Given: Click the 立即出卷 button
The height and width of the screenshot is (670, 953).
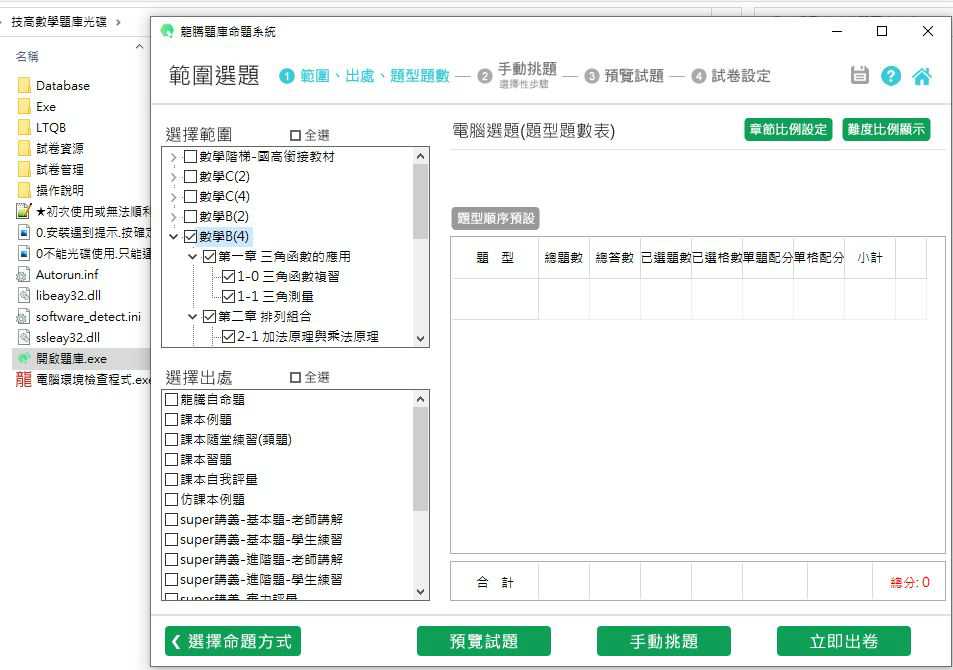Looking at the screenshot, I should coord(844,641).
